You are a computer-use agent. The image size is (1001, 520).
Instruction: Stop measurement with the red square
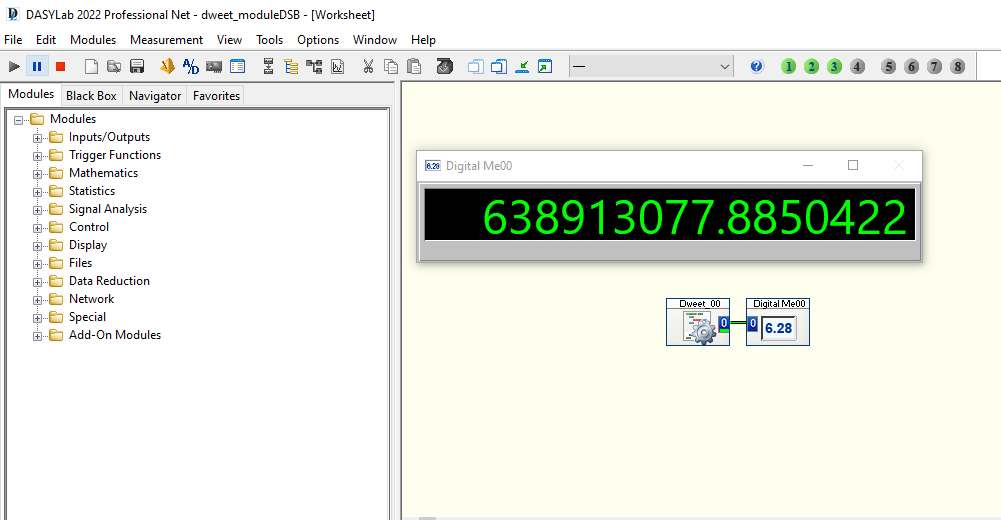point(61,66)
